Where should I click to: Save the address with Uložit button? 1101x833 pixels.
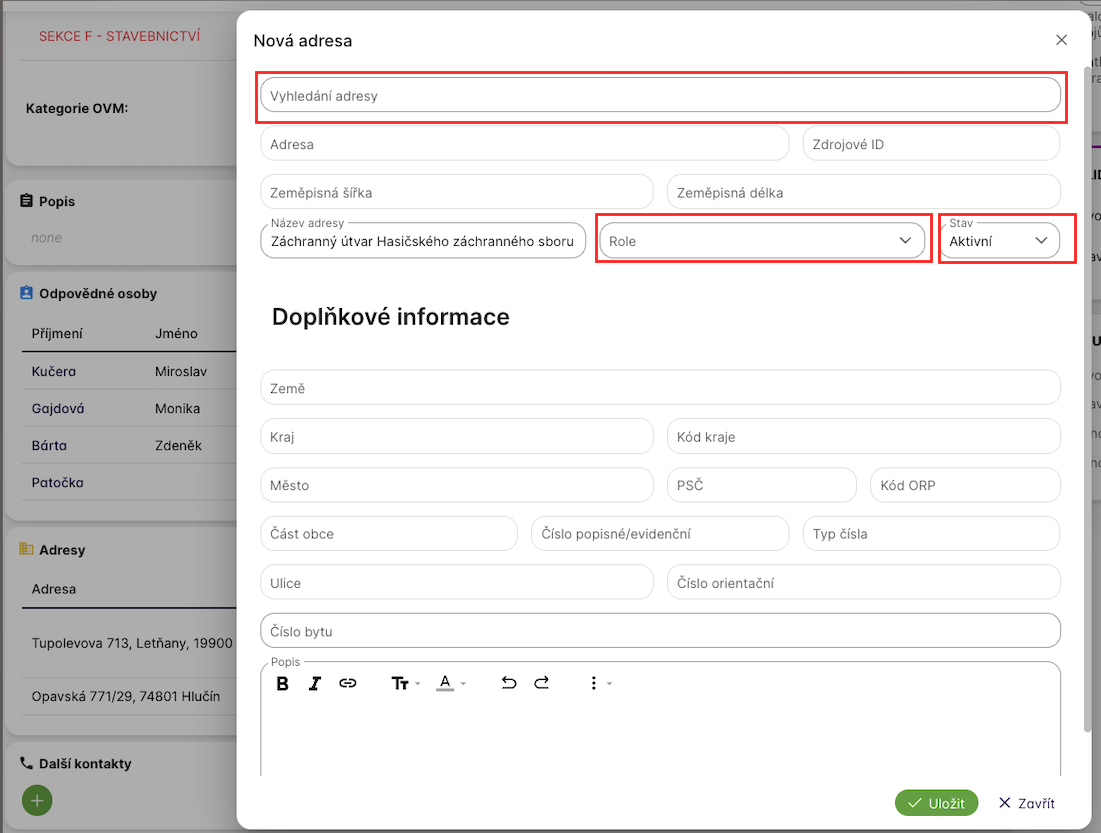click(936, 803)
